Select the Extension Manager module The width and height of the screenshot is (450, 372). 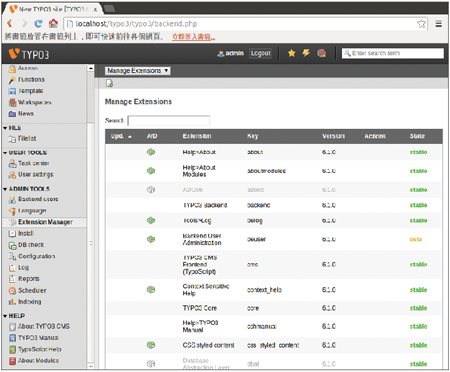45,222
